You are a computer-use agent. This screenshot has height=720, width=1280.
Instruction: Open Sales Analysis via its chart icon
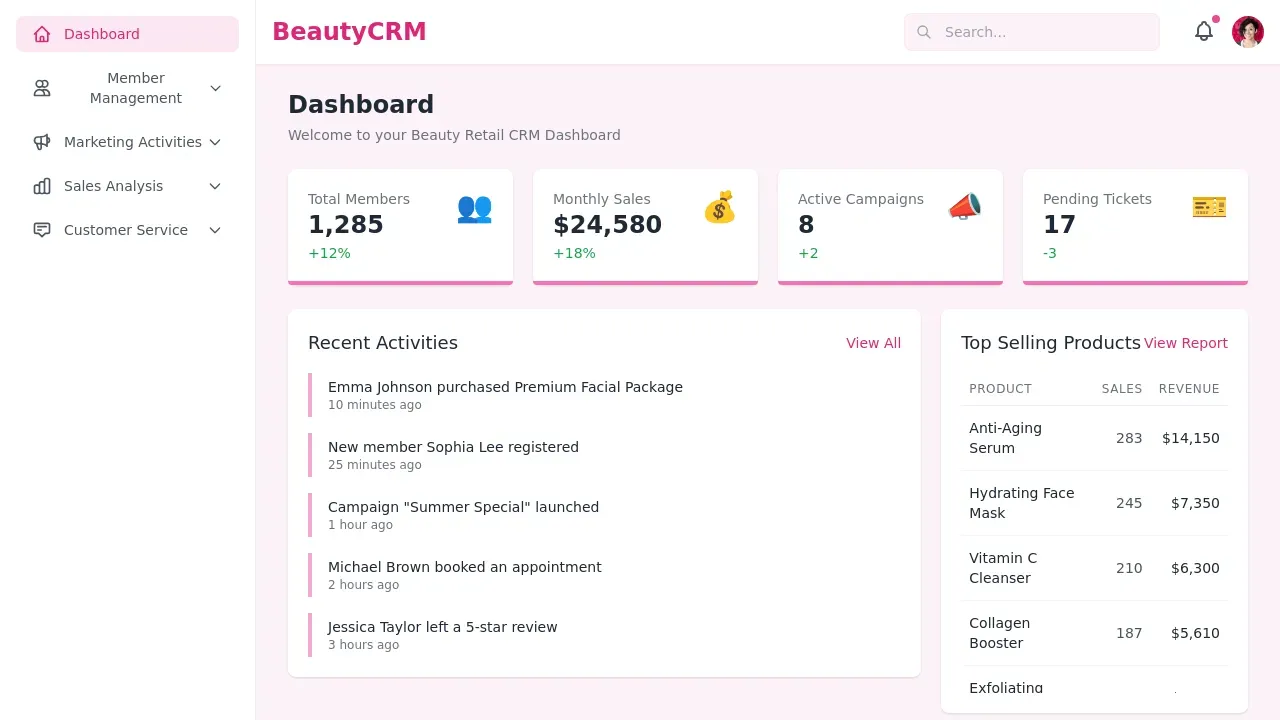click(42, 186)
